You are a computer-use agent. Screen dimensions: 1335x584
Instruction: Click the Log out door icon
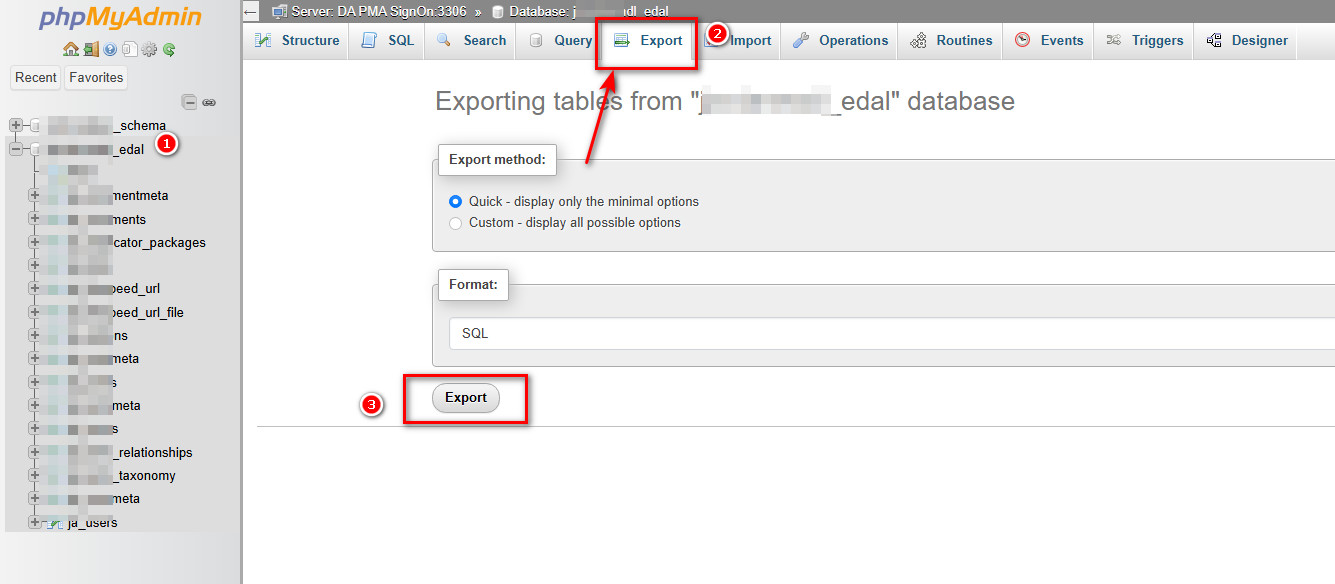90,49
